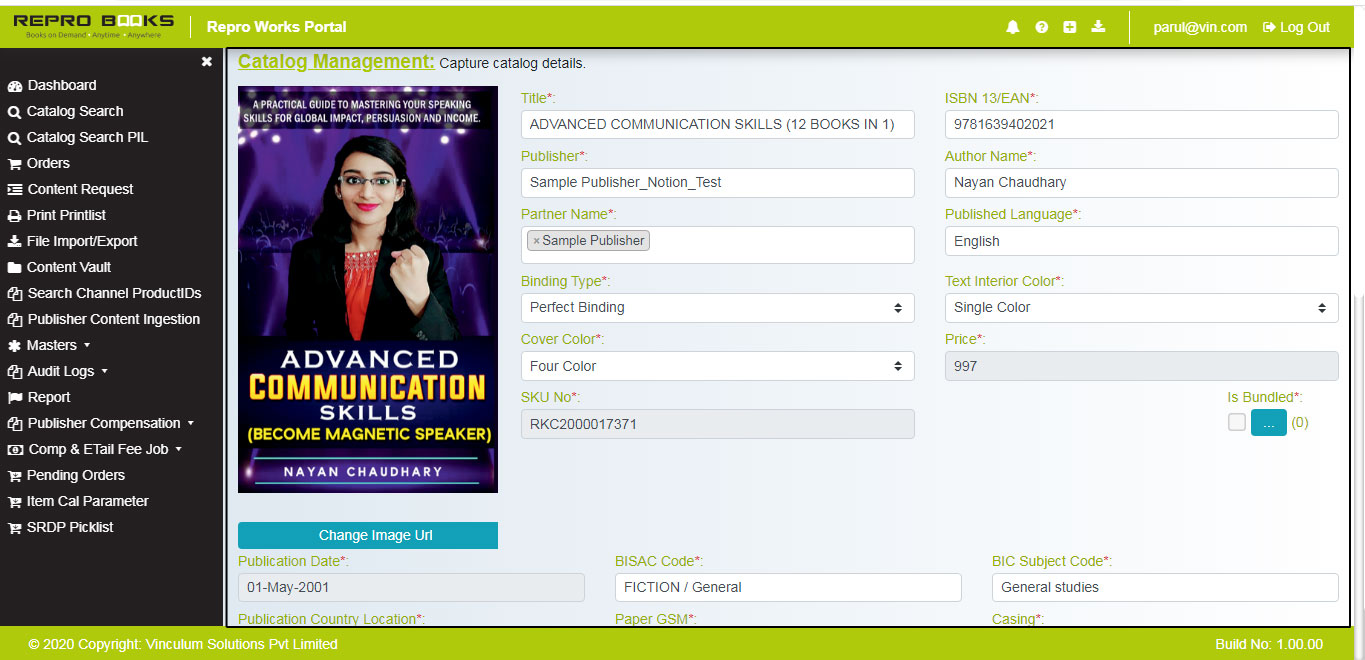
Task: Click the download icon in header
Action: tap(1098, 27)
